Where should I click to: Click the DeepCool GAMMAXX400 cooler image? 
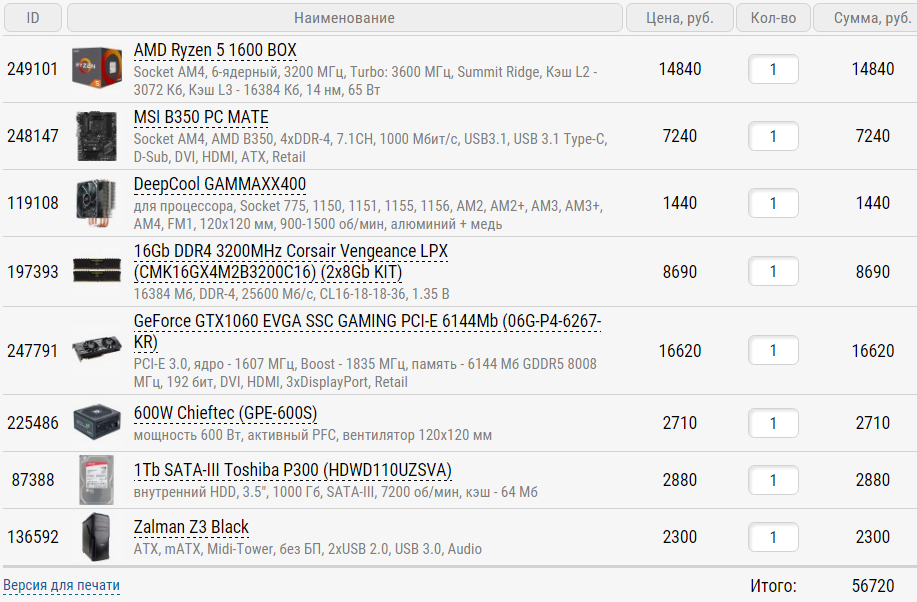[97, 202]
